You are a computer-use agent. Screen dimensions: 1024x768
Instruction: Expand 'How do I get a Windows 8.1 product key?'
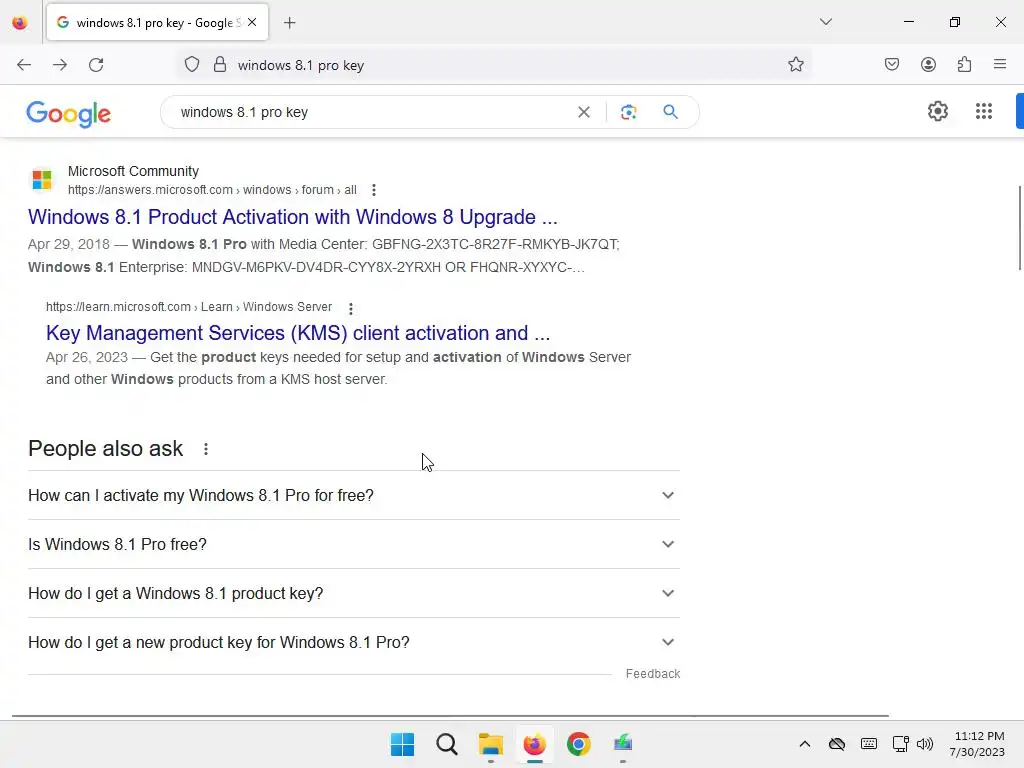[353, 594]
